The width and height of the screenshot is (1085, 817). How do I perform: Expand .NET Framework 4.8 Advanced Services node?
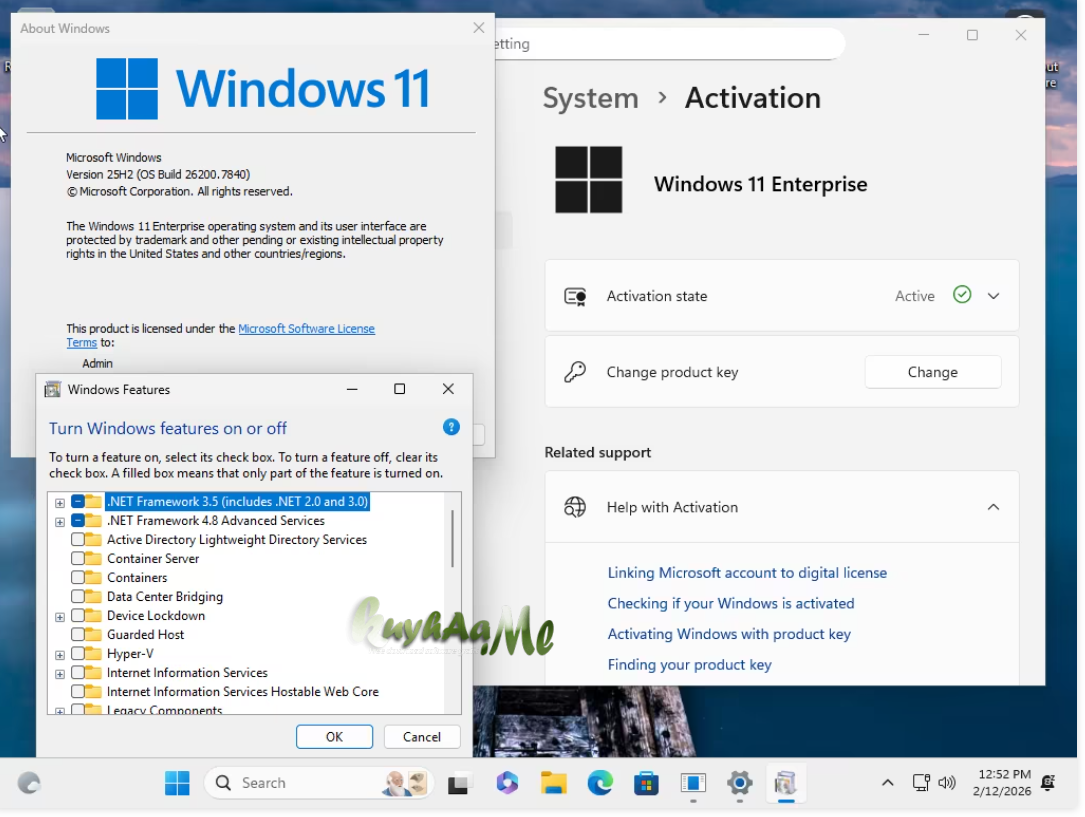(60, 522)
